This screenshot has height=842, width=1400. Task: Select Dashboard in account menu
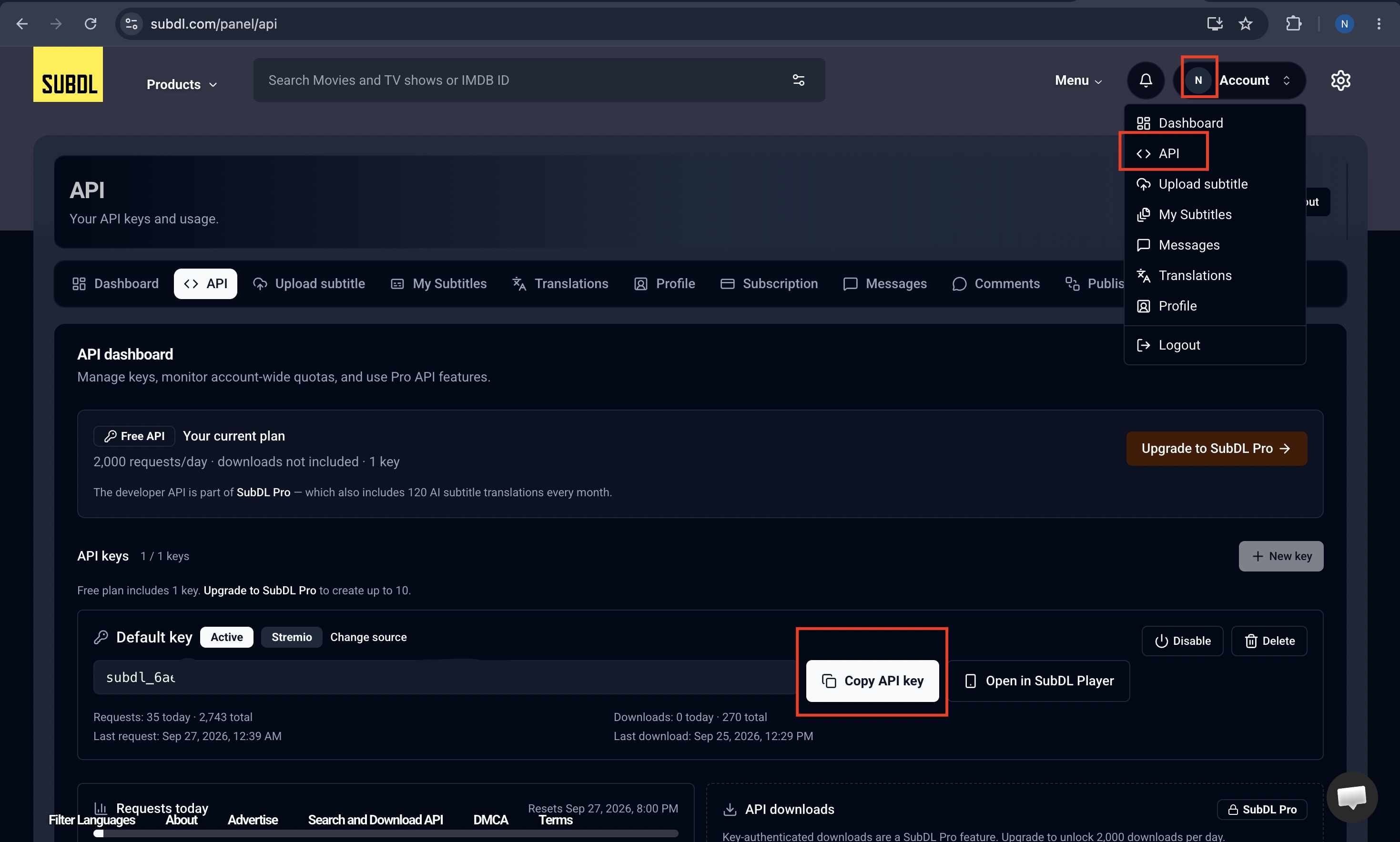coord(1214,123)
